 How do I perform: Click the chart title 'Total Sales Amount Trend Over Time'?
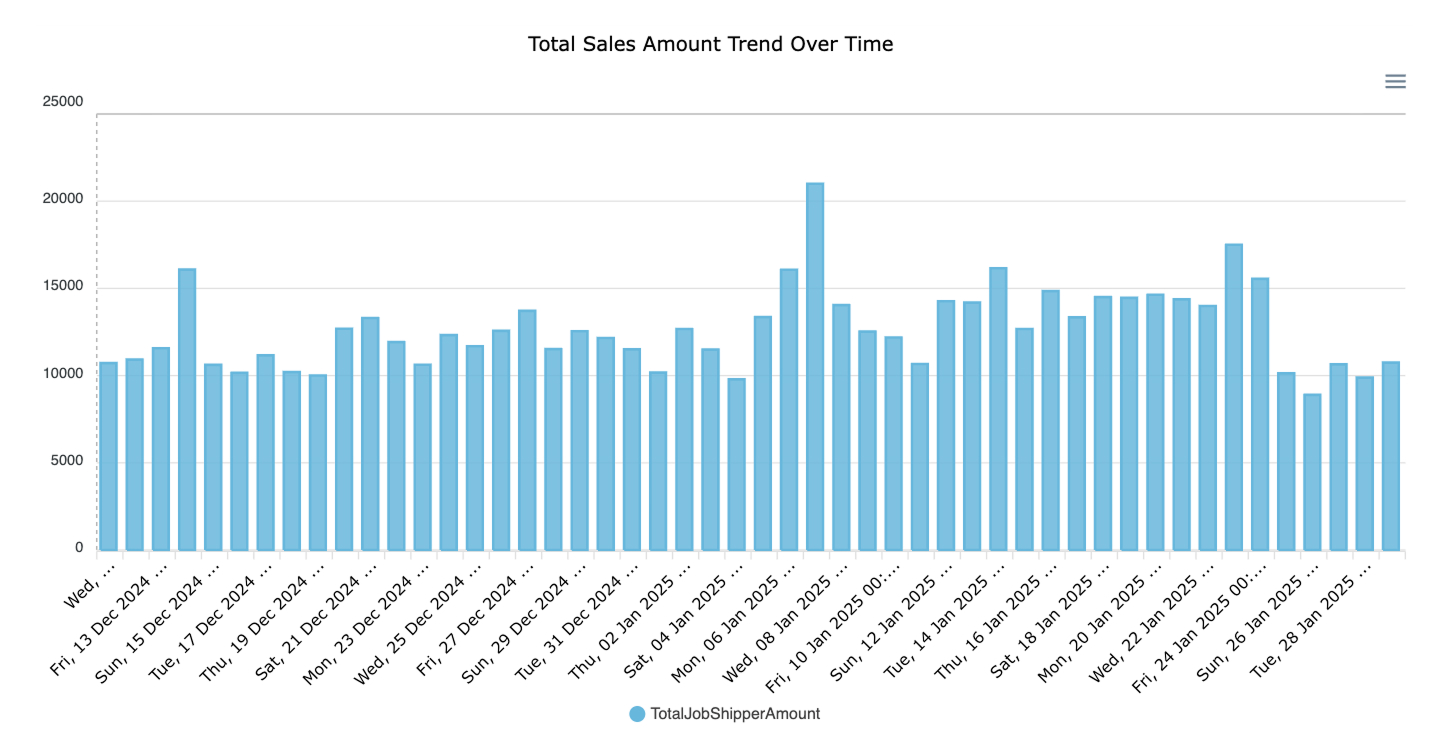[x=710, y=44]
